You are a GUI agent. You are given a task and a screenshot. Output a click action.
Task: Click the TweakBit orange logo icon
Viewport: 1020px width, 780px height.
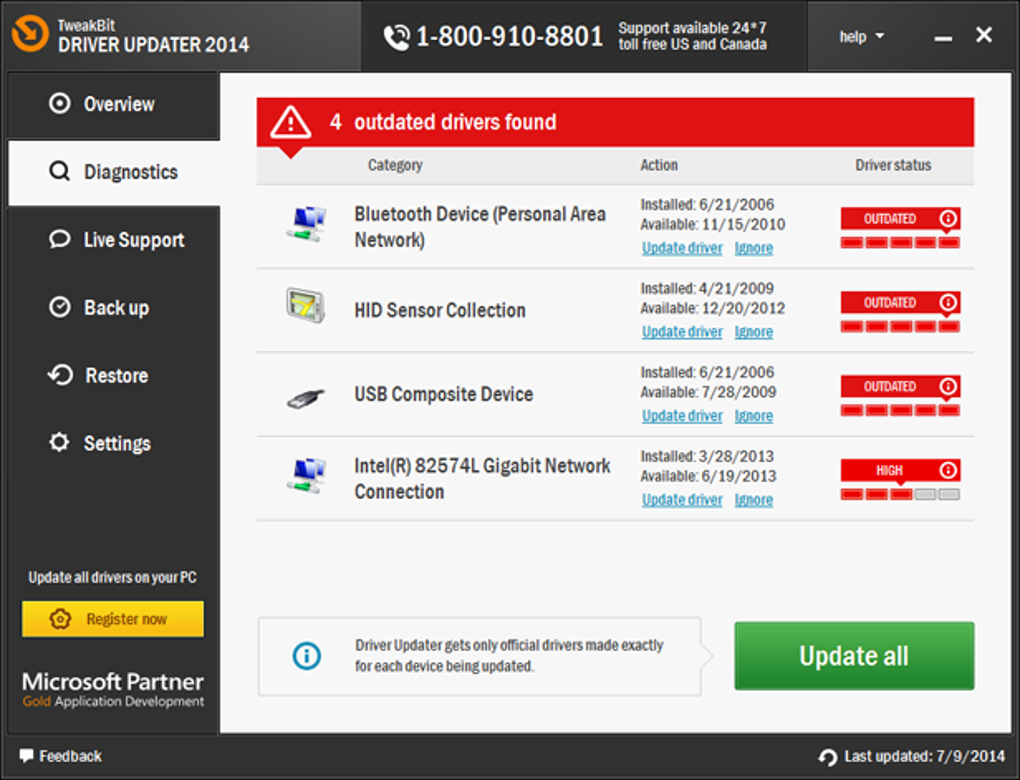click(30, 33)
